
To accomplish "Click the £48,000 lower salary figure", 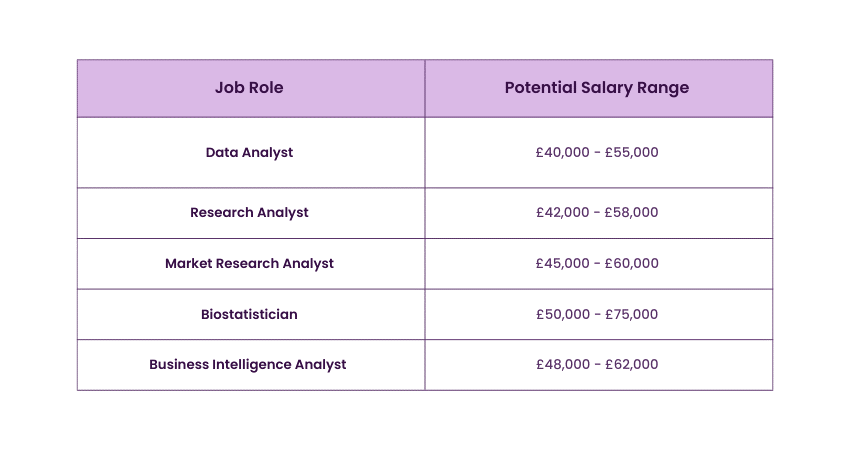I will click(563, 365).
